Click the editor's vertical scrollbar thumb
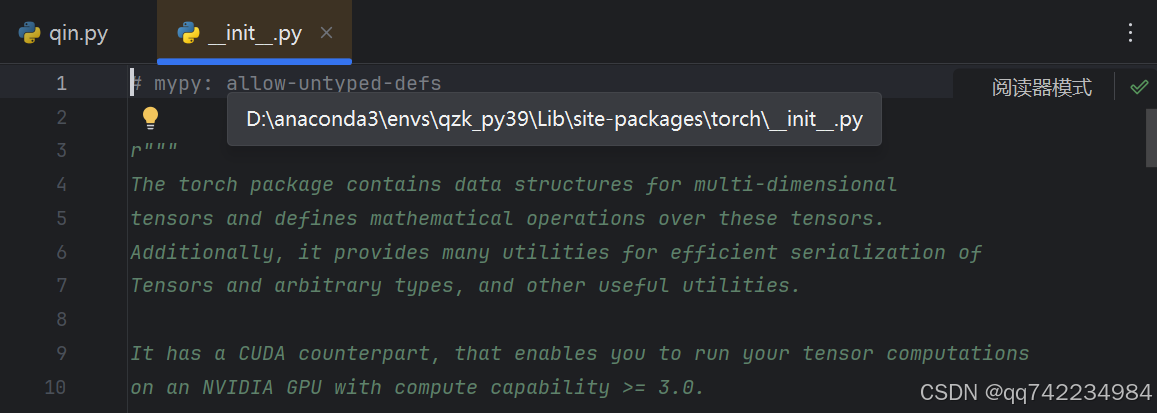The height and width of the screenshot is (413, 1157). point(1151,135)
